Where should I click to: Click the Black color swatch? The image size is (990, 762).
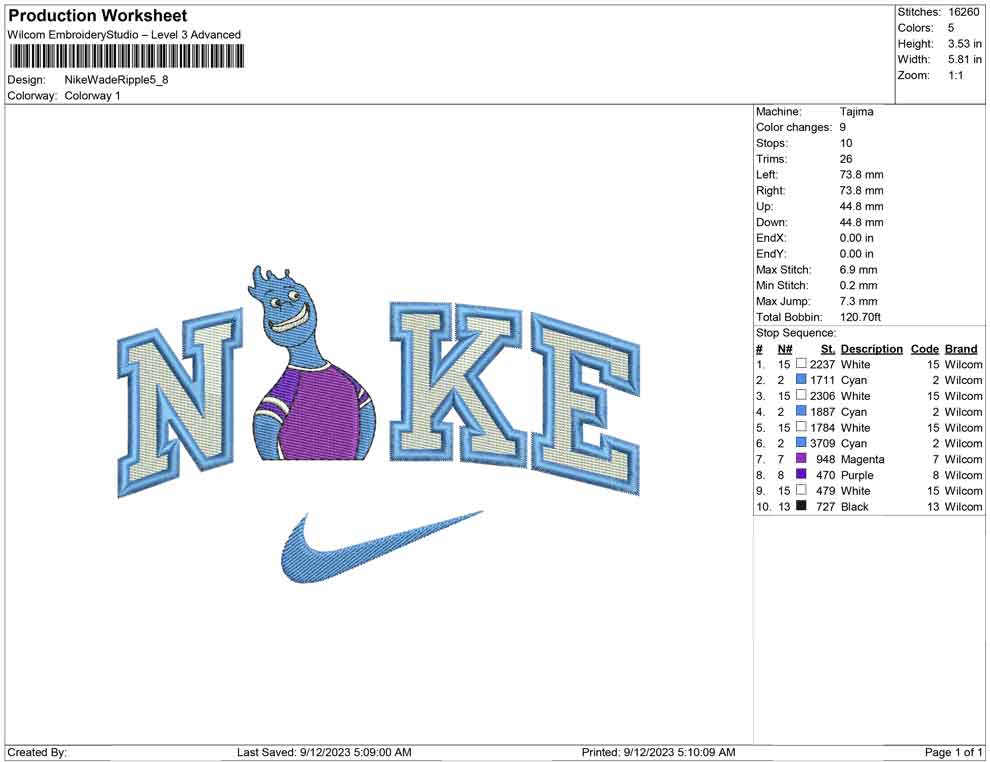click(801, 506)
